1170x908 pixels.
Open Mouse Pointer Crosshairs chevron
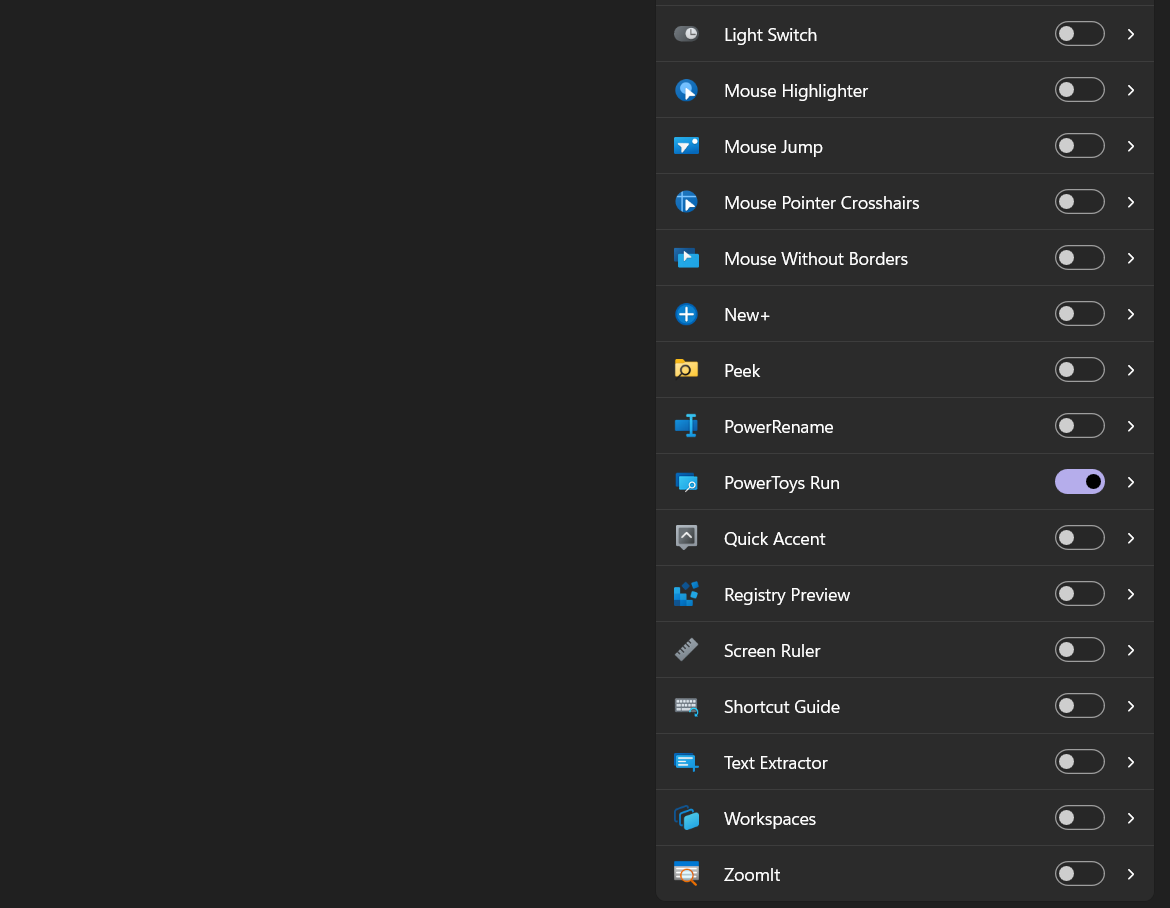click(x=1130, y=202)
